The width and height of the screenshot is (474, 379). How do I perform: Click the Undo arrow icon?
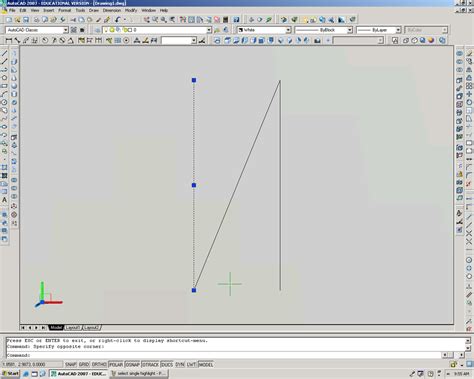coord(118,20)
